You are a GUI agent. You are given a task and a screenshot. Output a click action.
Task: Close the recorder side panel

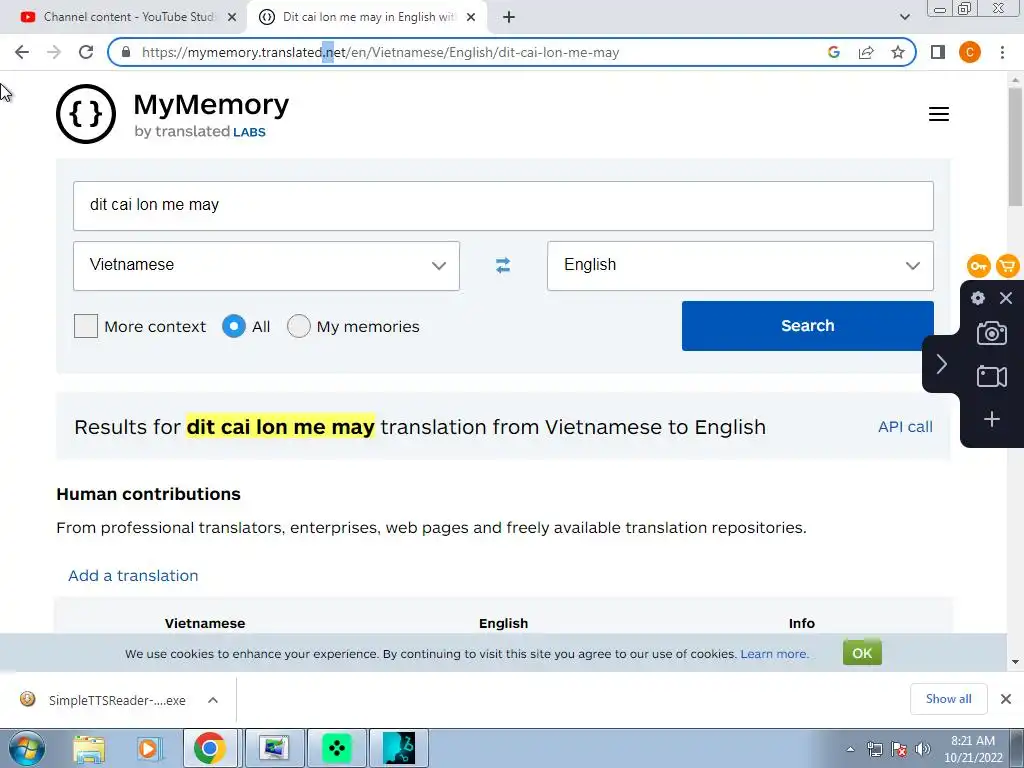1006,298
